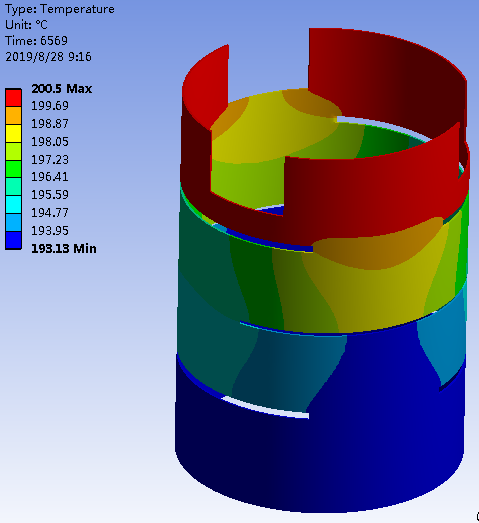
Task: Click the cyan legend color band
Action: [x=13, y=205]
